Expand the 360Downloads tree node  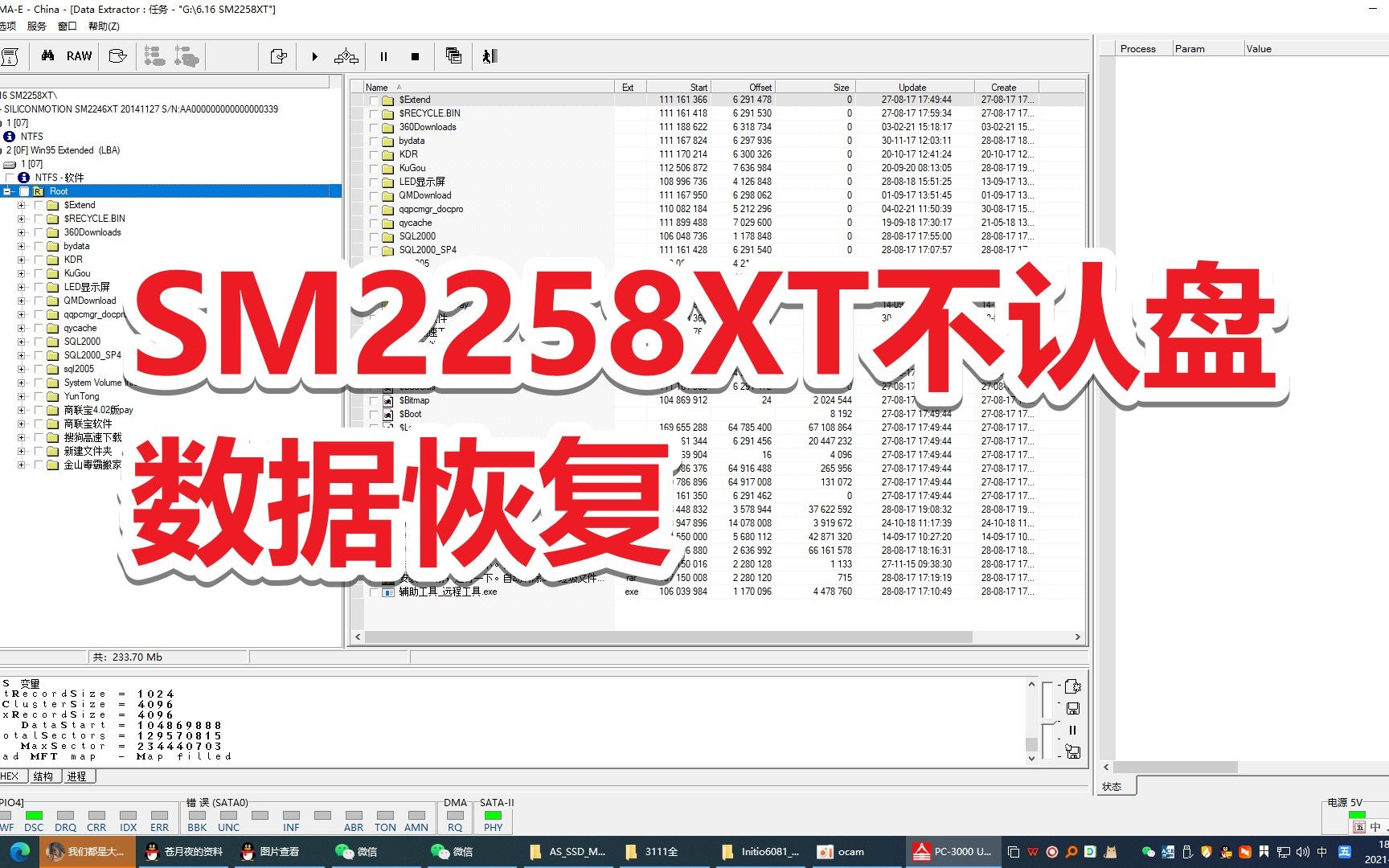click(x=21, y=231)
